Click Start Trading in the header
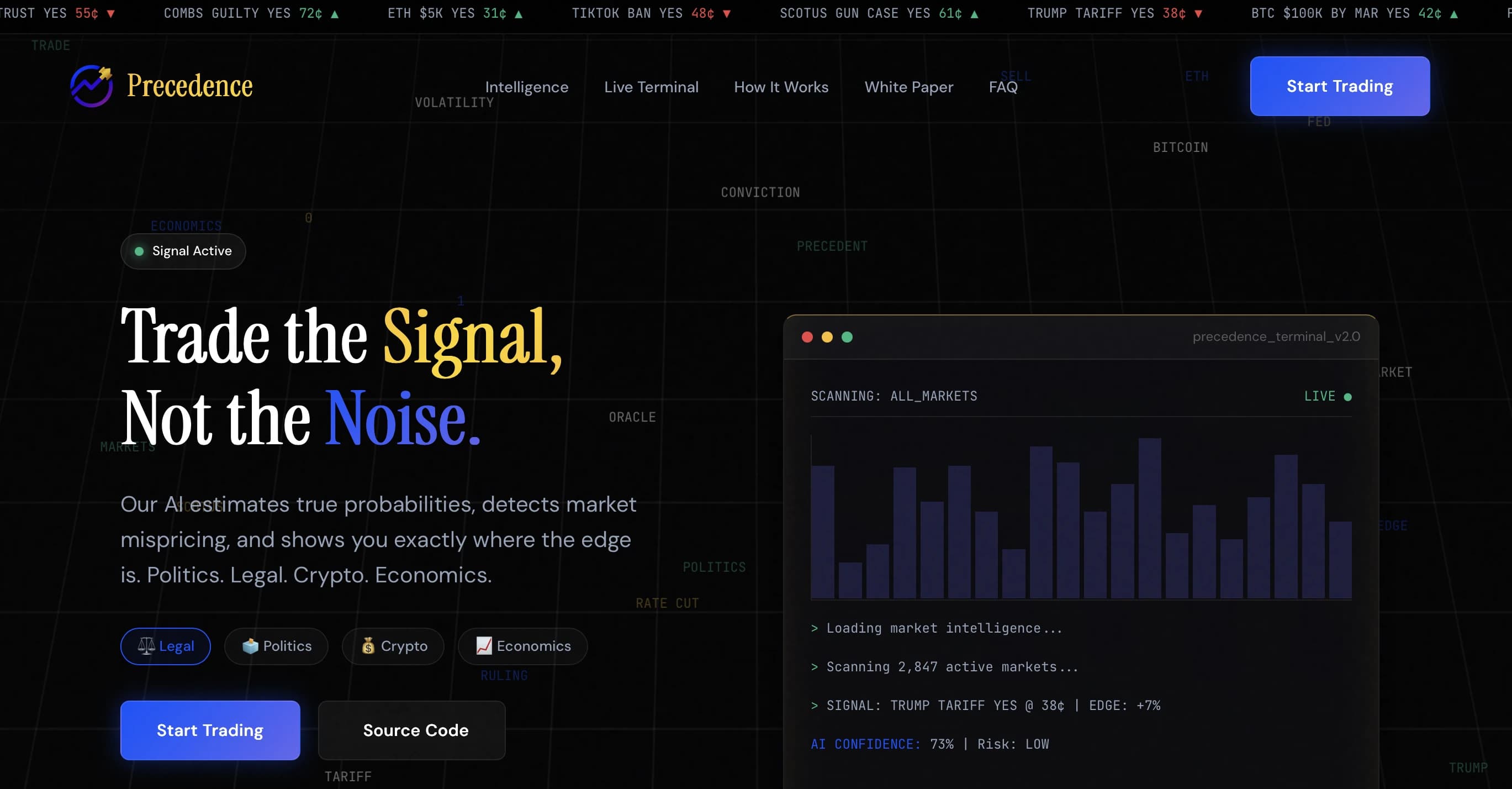1512x789 pixels. click(x=1340, y=86)
